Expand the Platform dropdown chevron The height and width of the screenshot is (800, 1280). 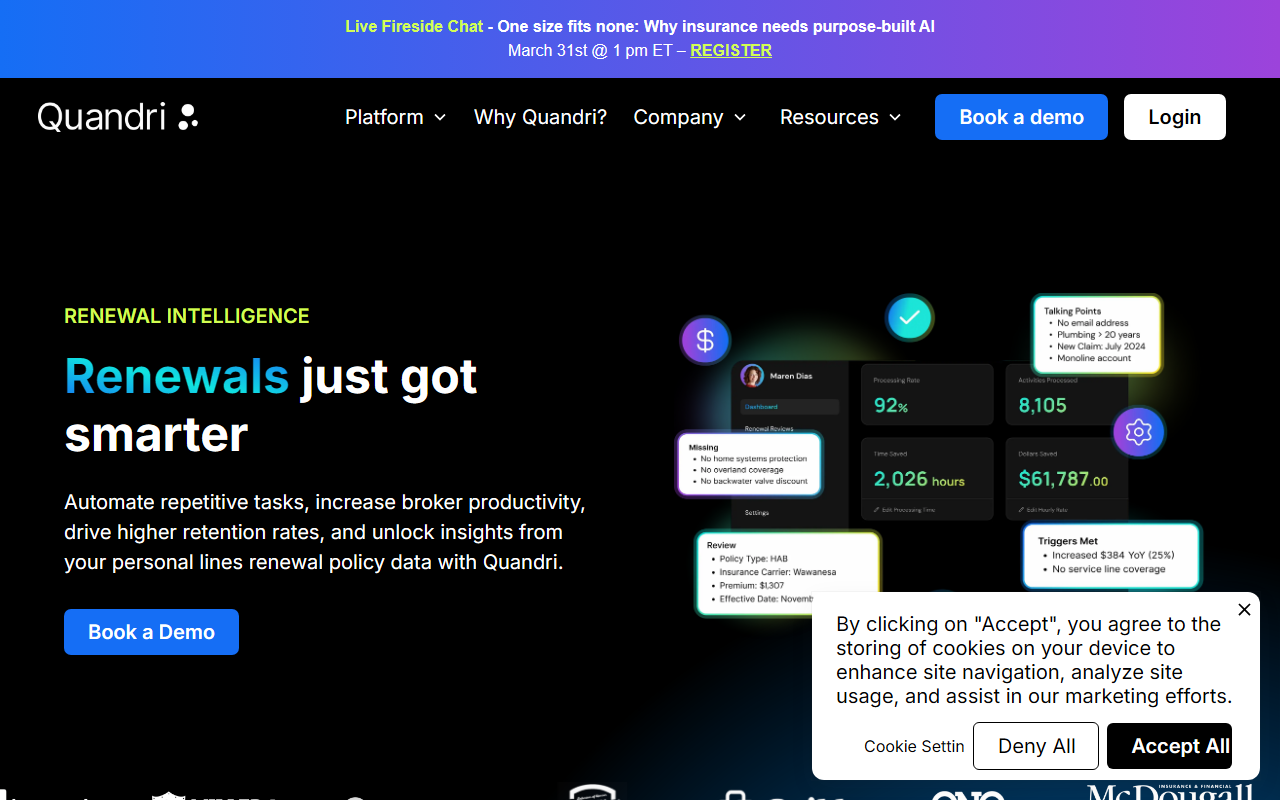(x=440, y=118)
